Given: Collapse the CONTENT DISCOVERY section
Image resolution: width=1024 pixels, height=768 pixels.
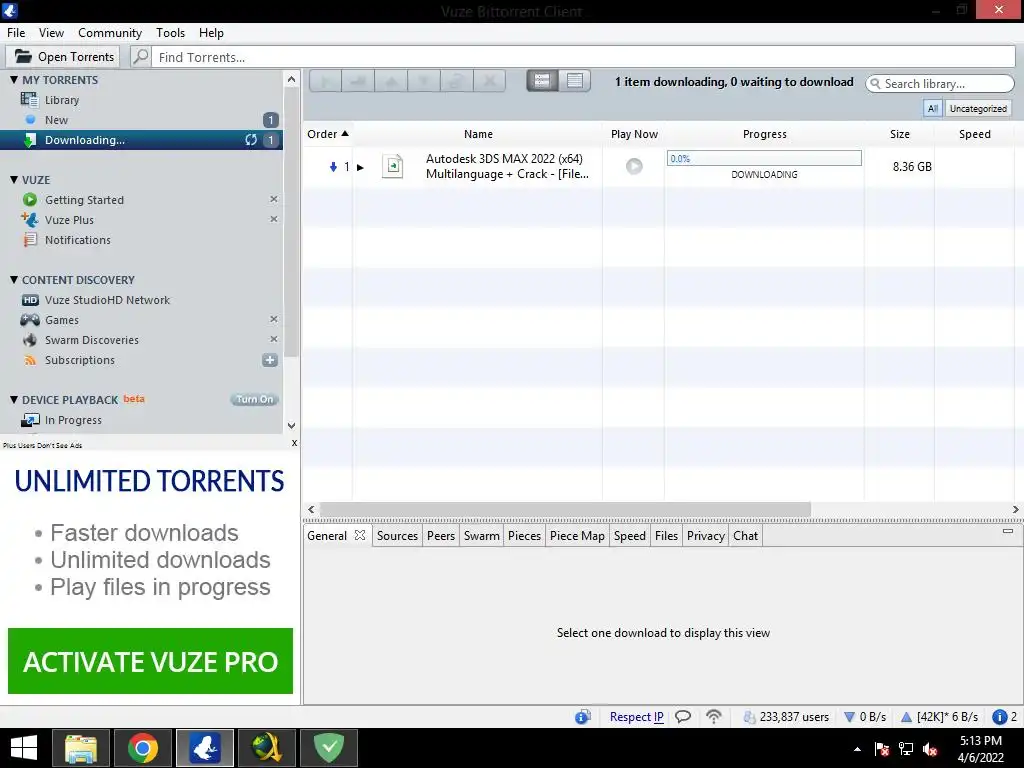Looking at the screenshot, I should pyautogui.click(x=14, y=280).
